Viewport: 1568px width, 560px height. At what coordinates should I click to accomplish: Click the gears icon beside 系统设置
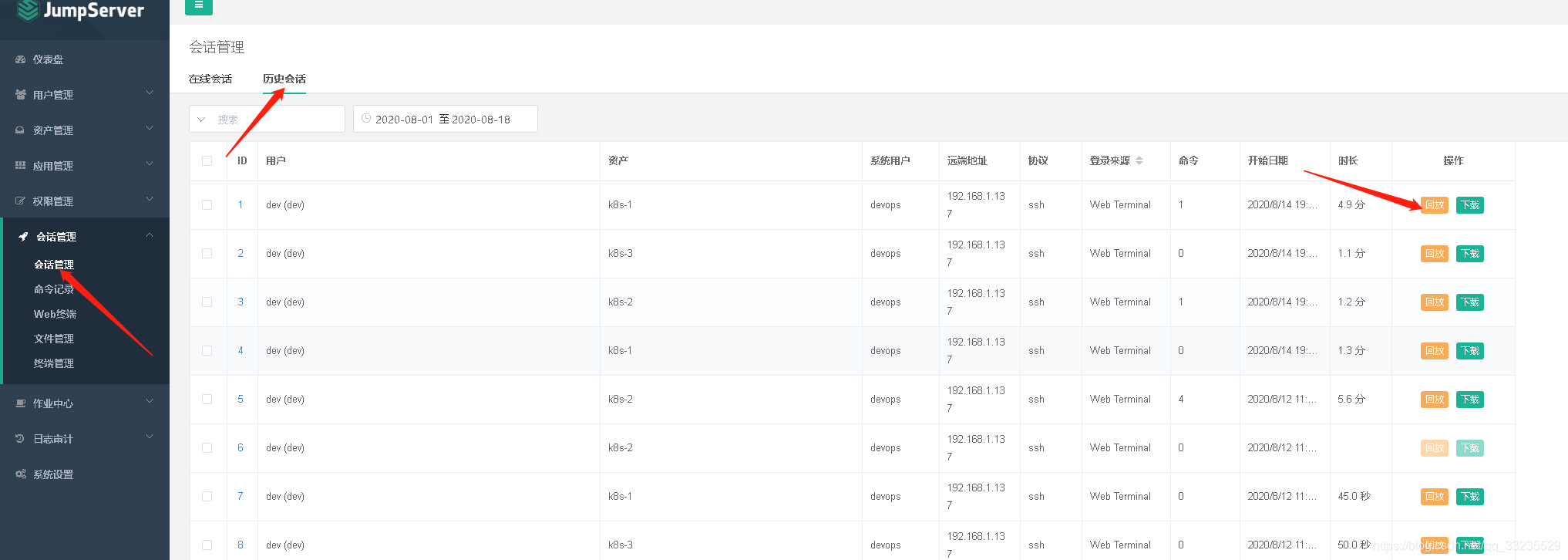click(x=21, y=474)
